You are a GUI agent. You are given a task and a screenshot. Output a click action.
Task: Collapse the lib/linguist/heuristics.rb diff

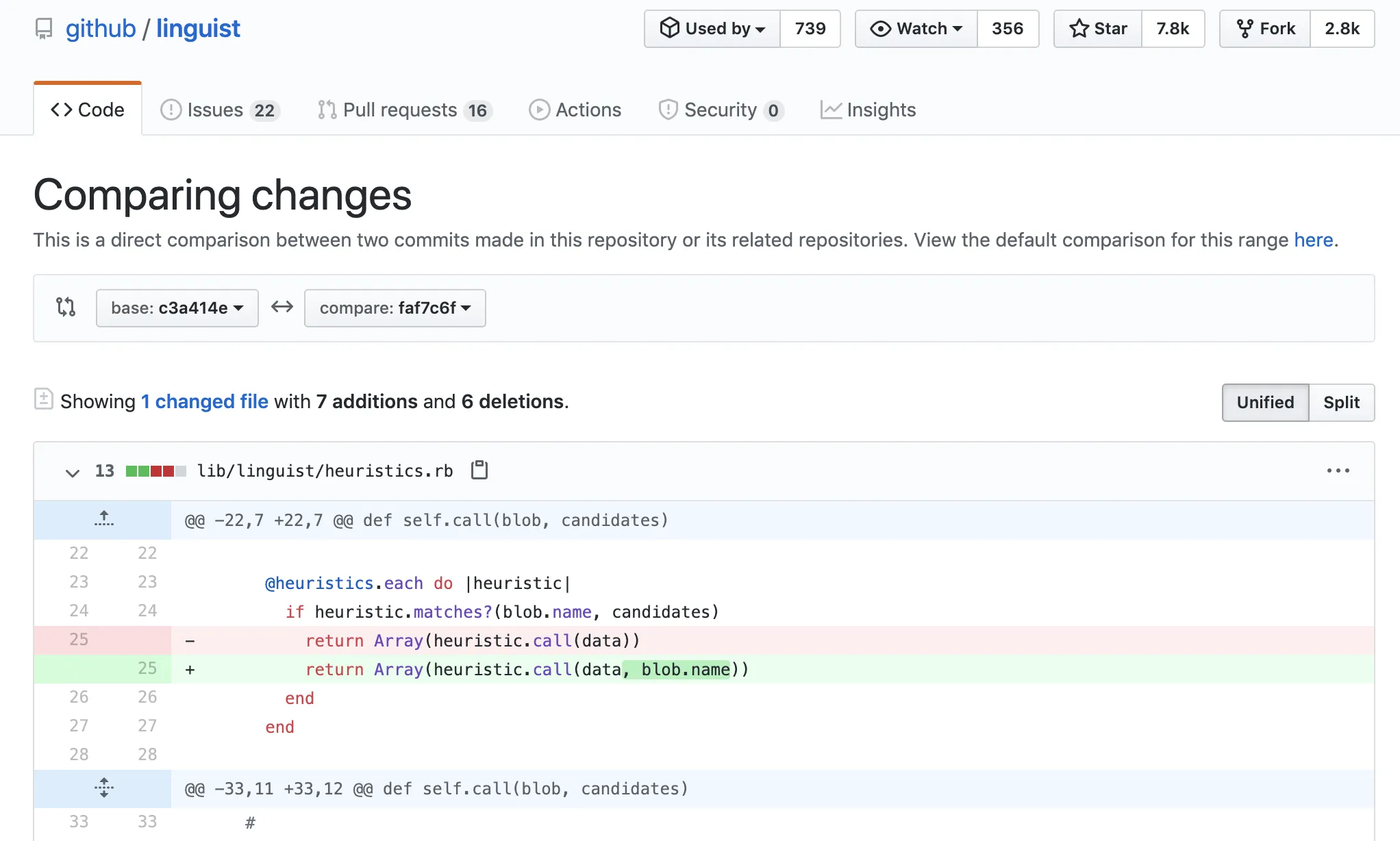tap(72, 472)
